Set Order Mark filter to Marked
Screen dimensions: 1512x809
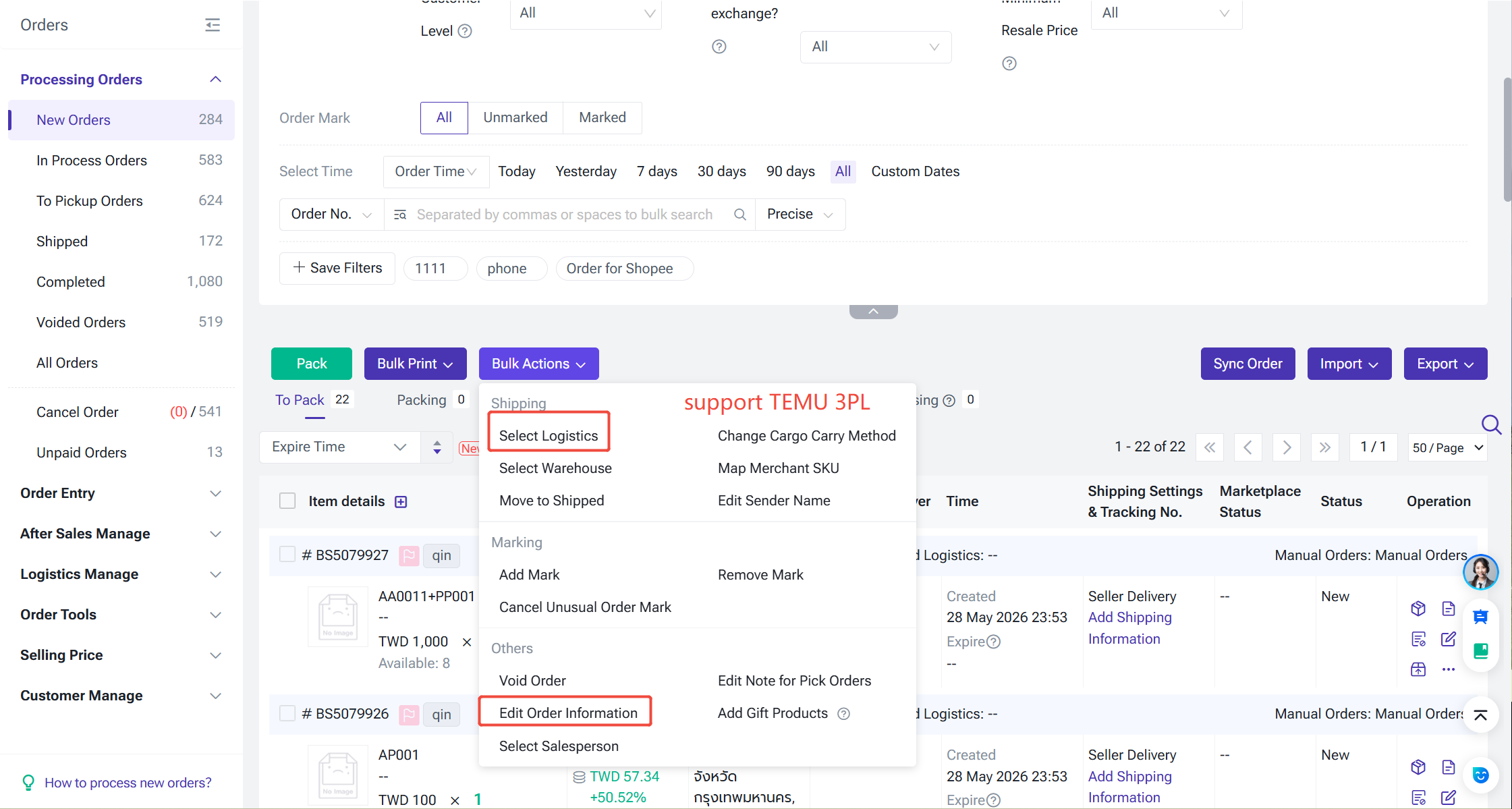(603, 117)
